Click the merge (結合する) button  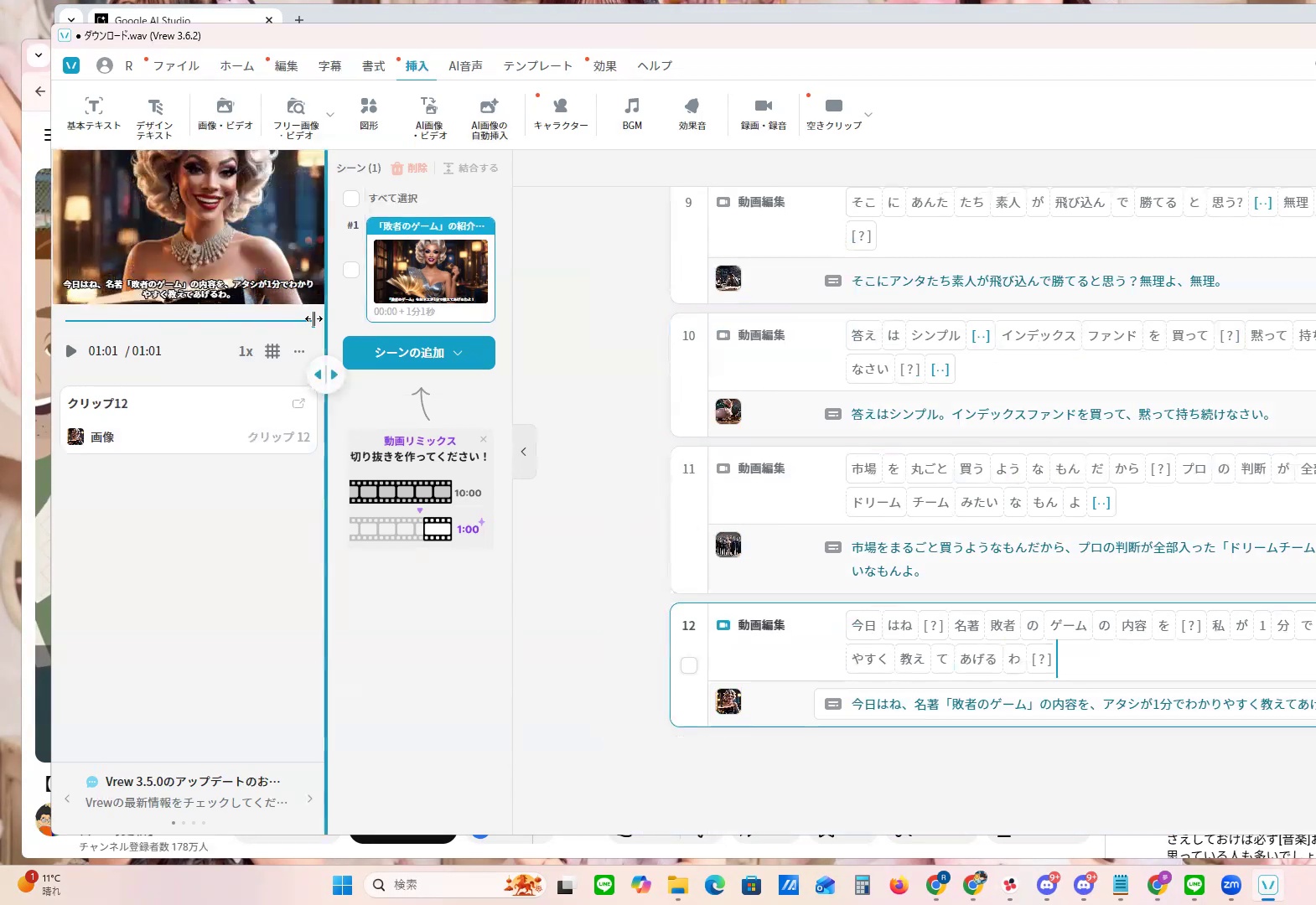pyautogui.click(x=470, y=168)
